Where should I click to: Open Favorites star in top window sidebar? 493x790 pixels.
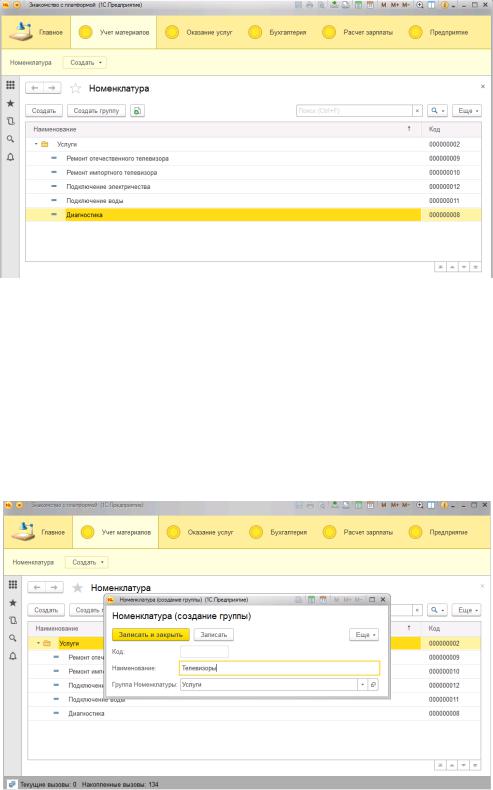click(x=10, y=103)
